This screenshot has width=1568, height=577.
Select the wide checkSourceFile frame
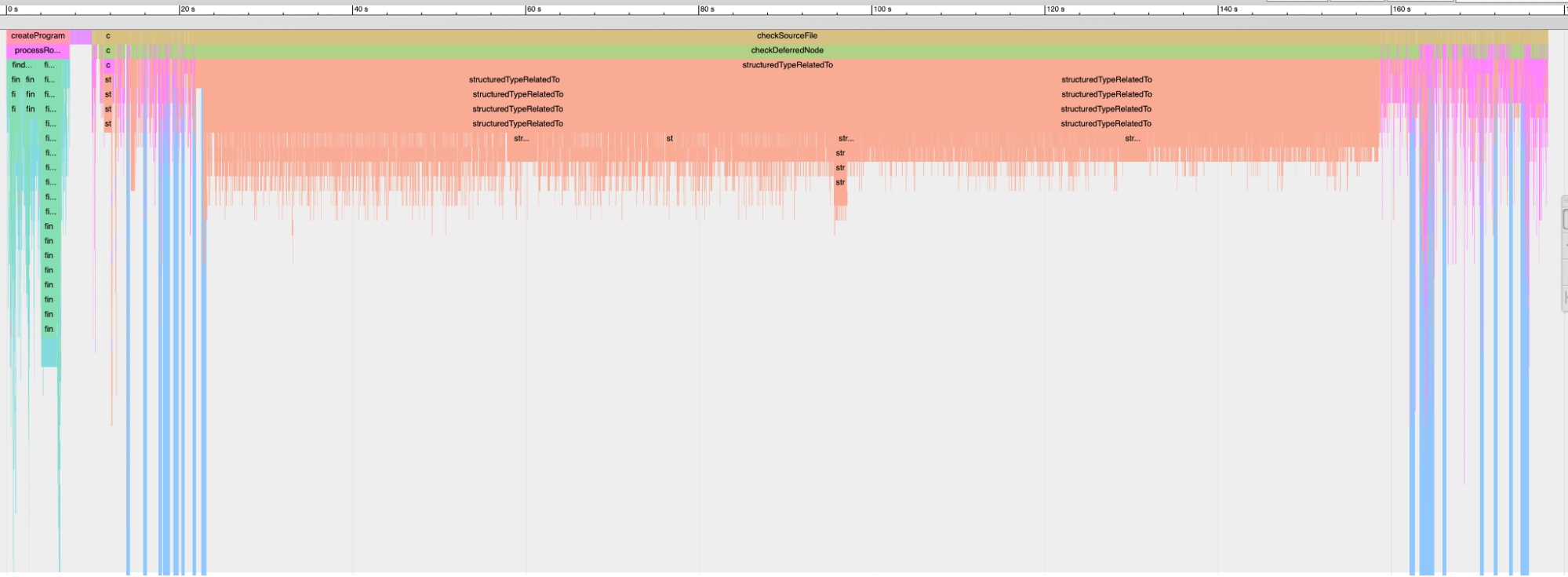click(787, 36)
